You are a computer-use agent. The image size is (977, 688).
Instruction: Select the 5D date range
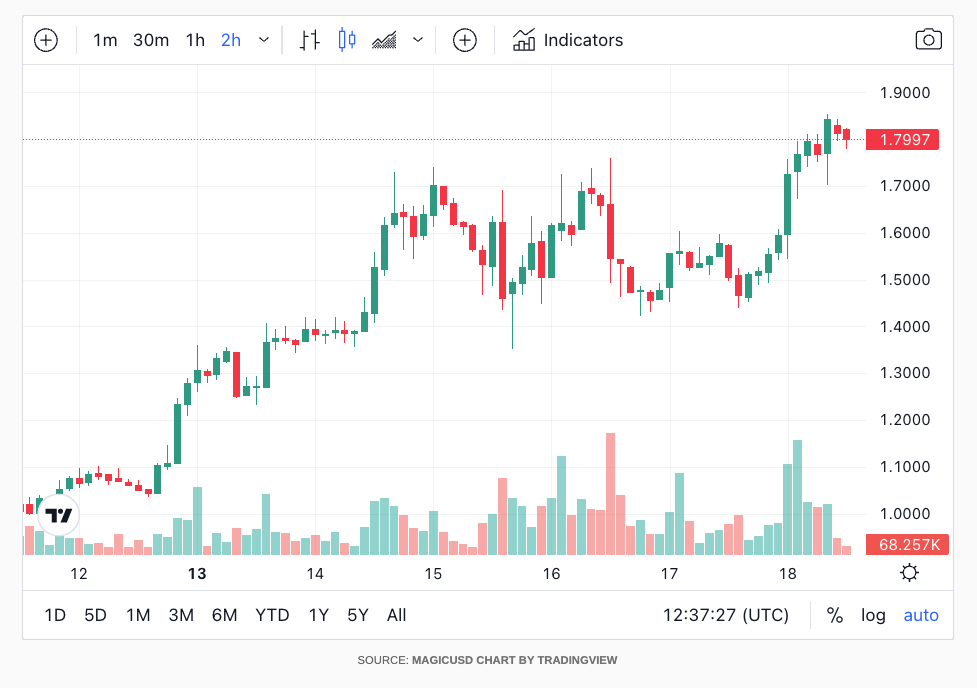click(95, 615)
